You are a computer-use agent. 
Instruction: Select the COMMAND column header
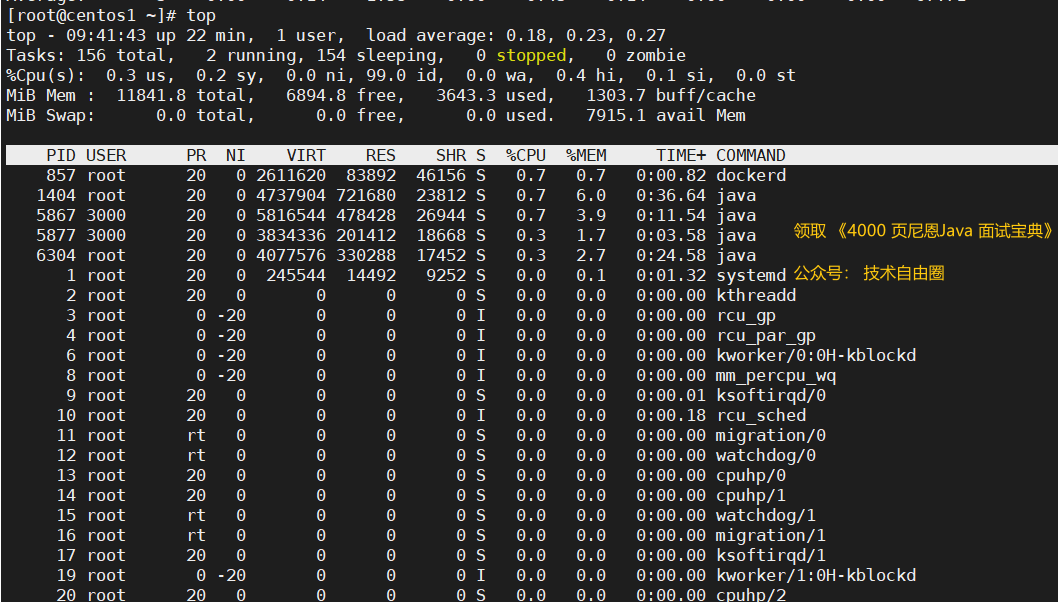point(751,155)
